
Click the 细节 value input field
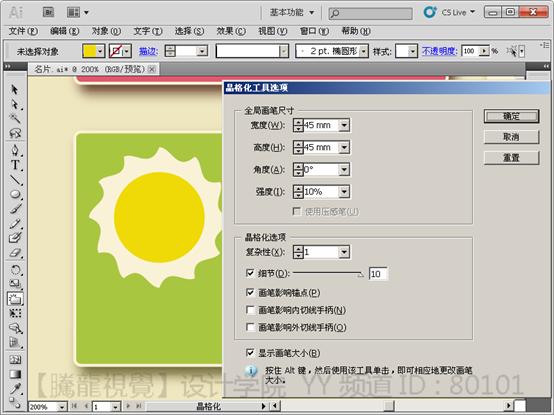[x=378, y=274]
